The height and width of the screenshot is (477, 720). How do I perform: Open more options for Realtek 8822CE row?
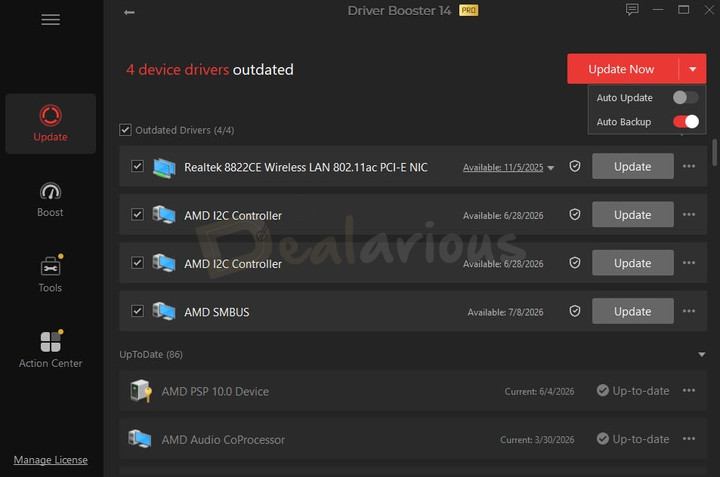[689, 166]
